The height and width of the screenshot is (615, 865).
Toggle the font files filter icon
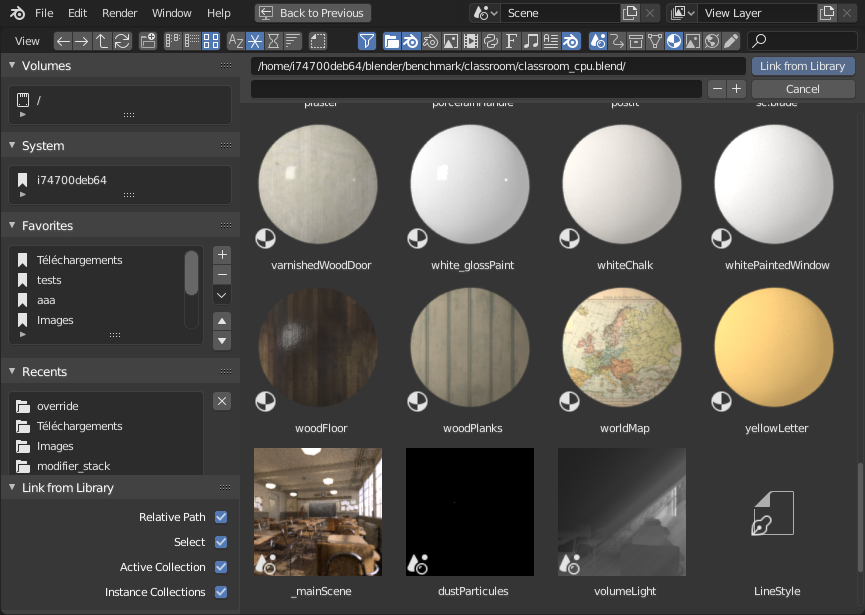click(511, 41)
